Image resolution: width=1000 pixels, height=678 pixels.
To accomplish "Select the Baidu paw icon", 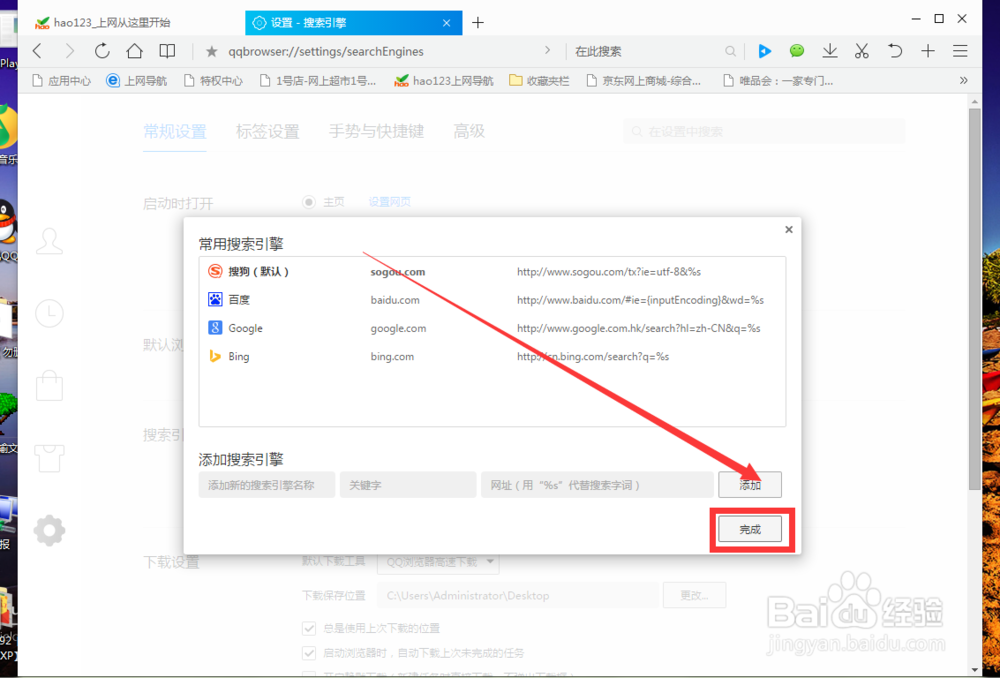I will tap(215, 299).
